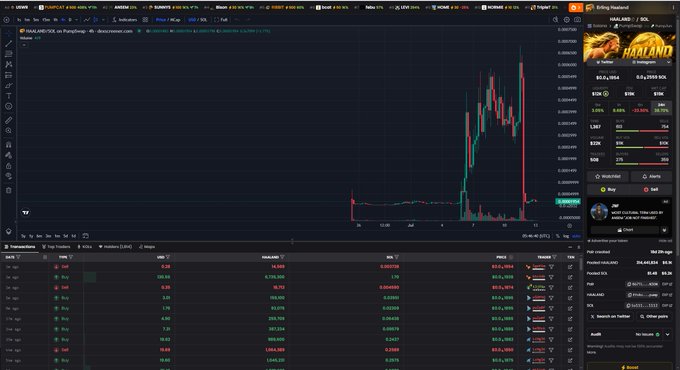The height and width of the screenshot is (370, 680).
Task: Toggle Full screen chart mode
Action: coord(221,20)
